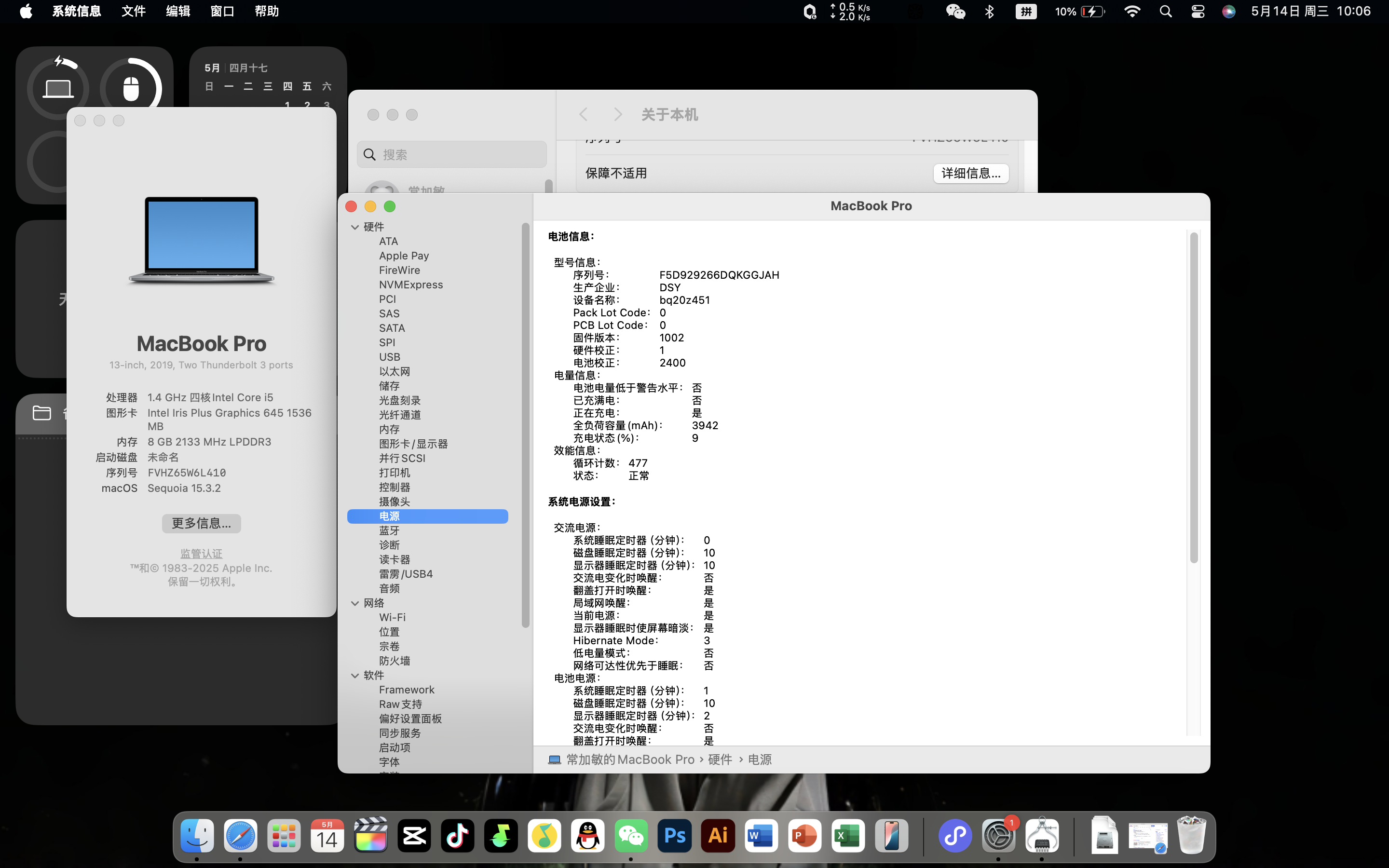This screenshot has height=868, width=1389.
Task: Launch Safari from the Dock
Action: pos(241,836)
